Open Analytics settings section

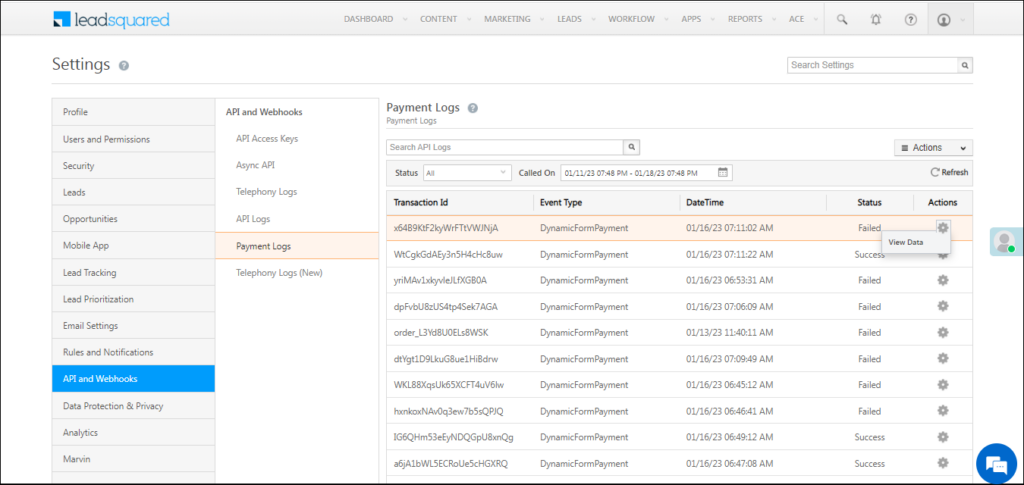[133, 432]
